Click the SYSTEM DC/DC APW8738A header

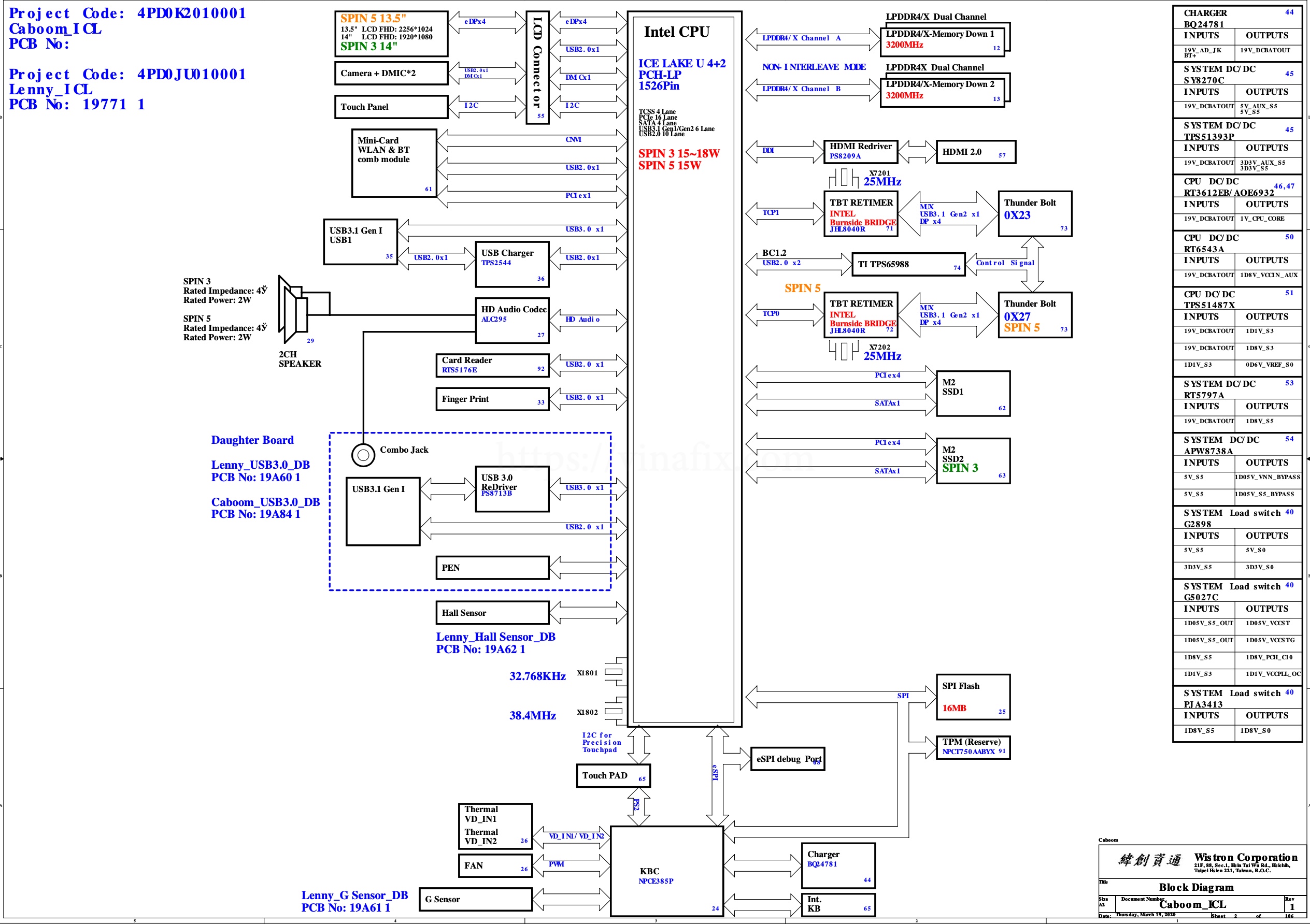pyautogui.click(x=1237, y=445)
